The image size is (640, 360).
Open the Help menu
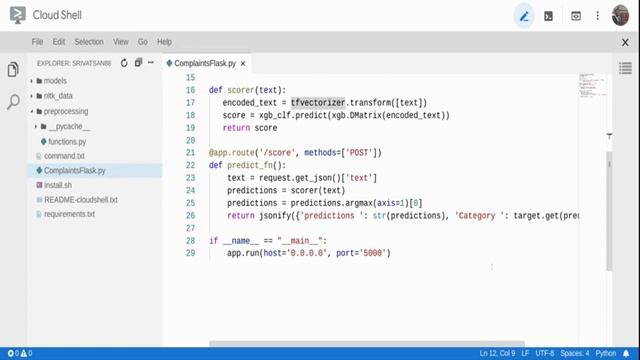(164, 42)
